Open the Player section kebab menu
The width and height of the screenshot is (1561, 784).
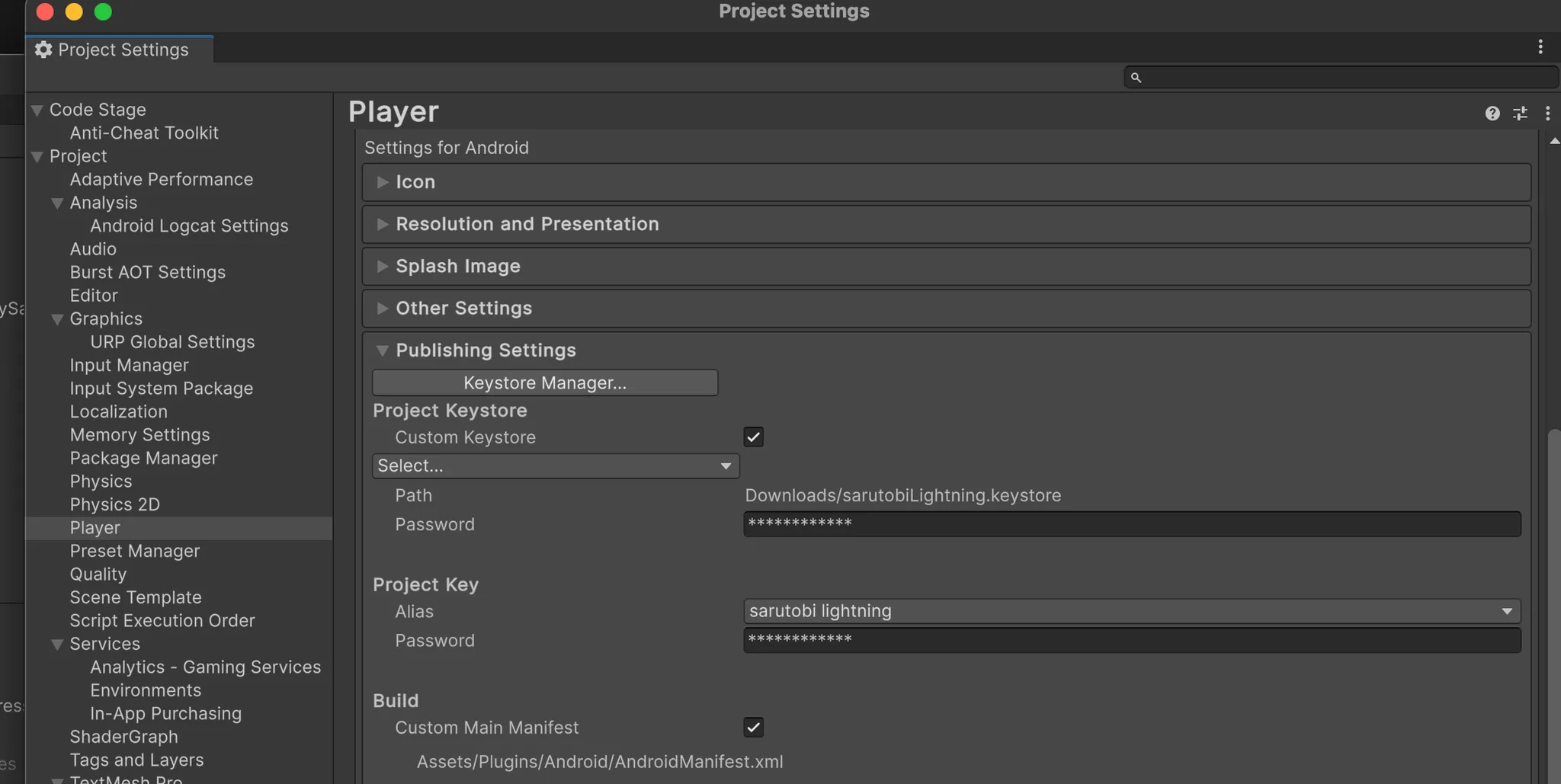pos(1547,114)
